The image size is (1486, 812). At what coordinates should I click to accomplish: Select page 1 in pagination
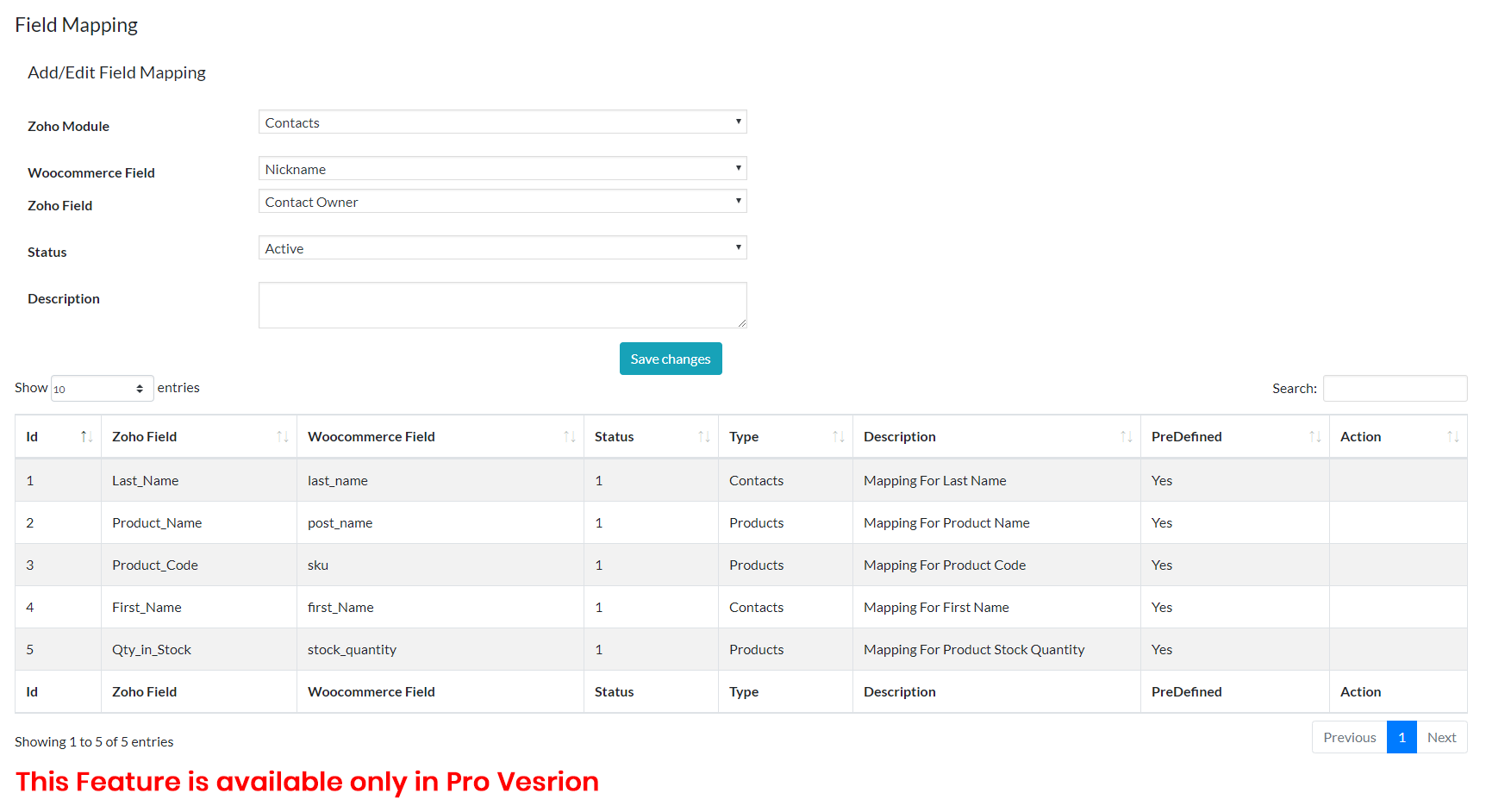point(1402,737)
